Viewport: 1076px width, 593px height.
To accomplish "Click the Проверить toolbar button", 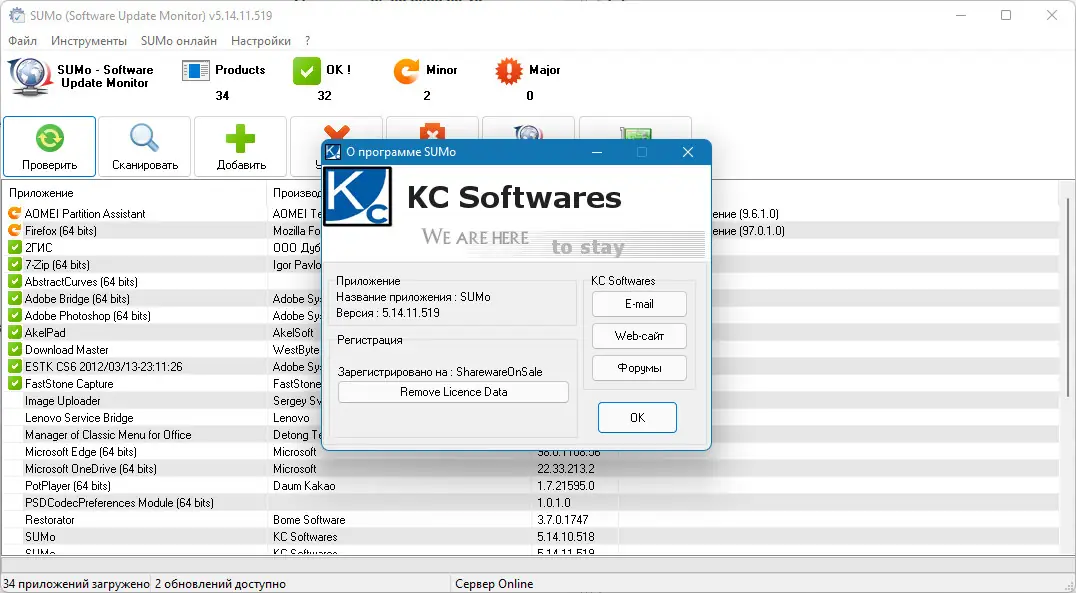I will [x=49, y=146].
